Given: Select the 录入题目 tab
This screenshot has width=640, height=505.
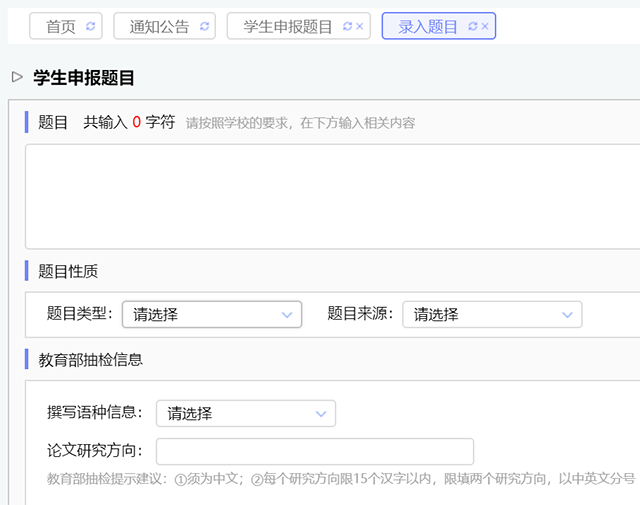Looking at the screenshot, I should pos(427,27).
